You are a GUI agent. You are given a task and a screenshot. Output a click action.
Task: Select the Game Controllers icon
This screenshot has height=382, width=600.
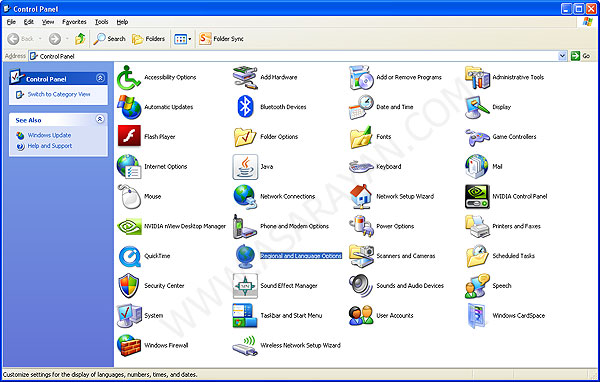coord(477,137)
